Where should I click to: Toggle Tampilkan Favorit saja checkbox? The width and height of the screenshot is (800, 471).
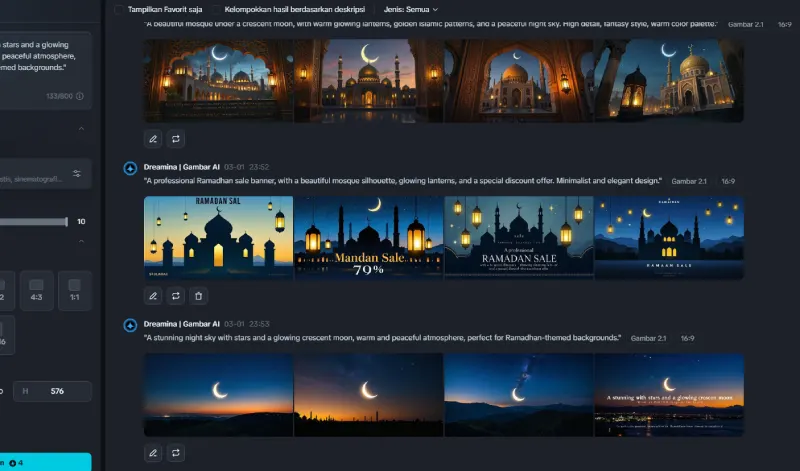(x=118, y=9)
